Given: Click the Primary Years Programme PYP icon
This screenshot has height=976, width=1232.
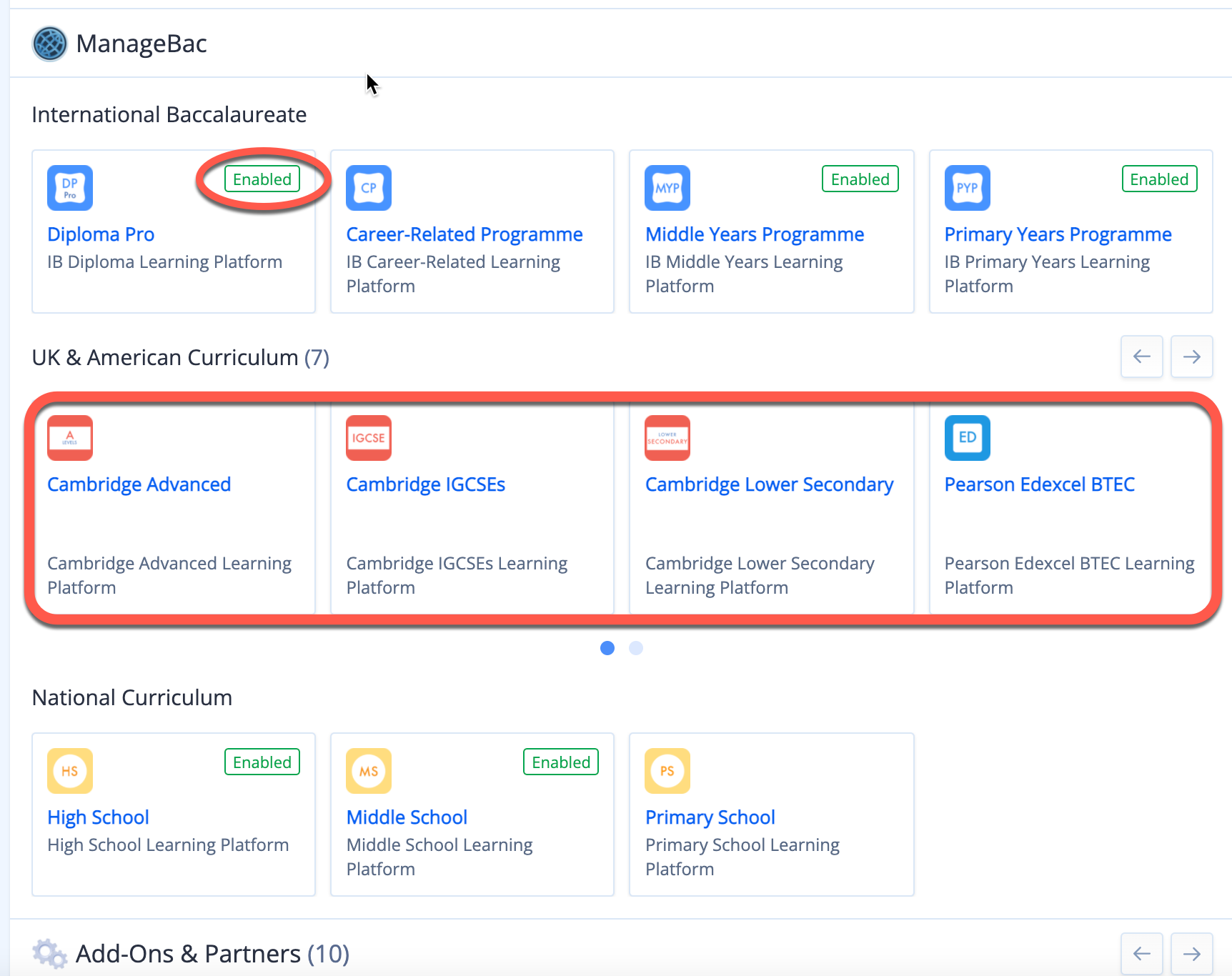Looking at the screenshot, I should point(968,188).
